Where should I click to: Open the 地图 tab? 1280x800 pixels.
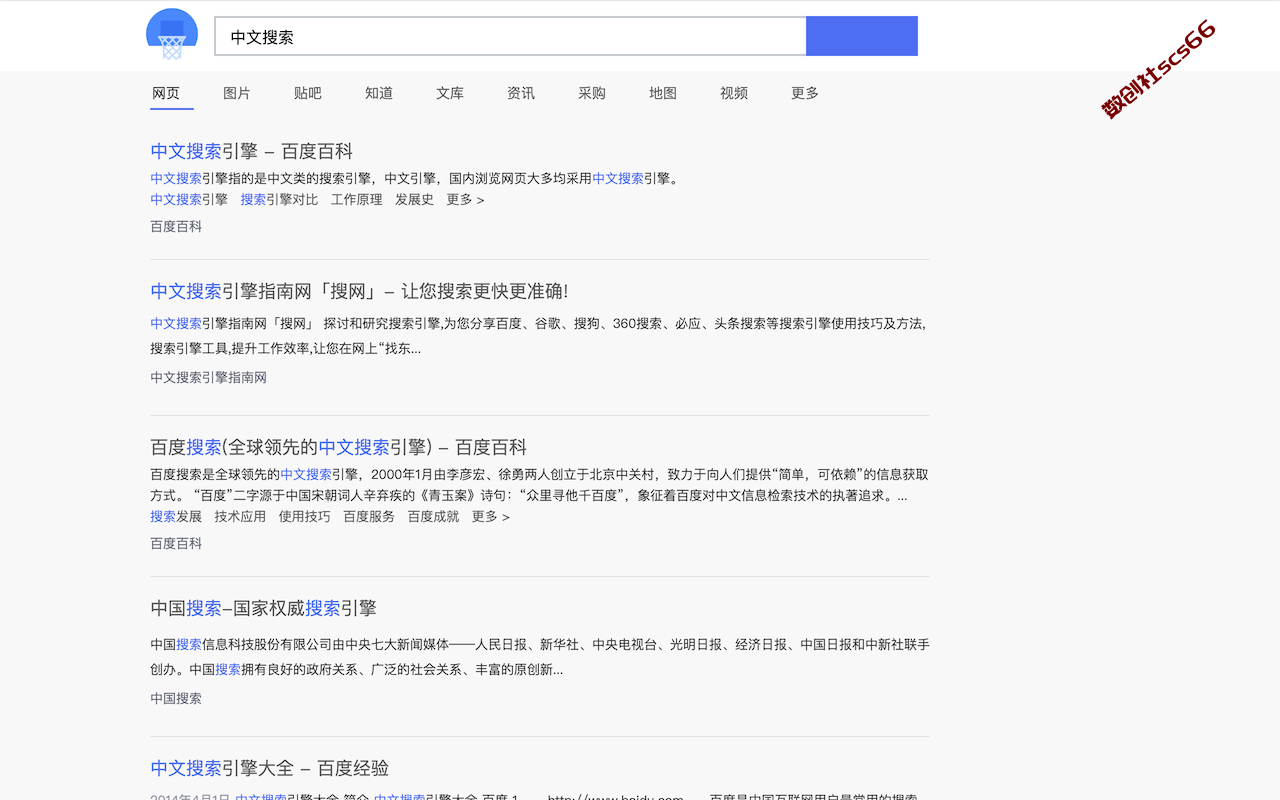(663, 93)
